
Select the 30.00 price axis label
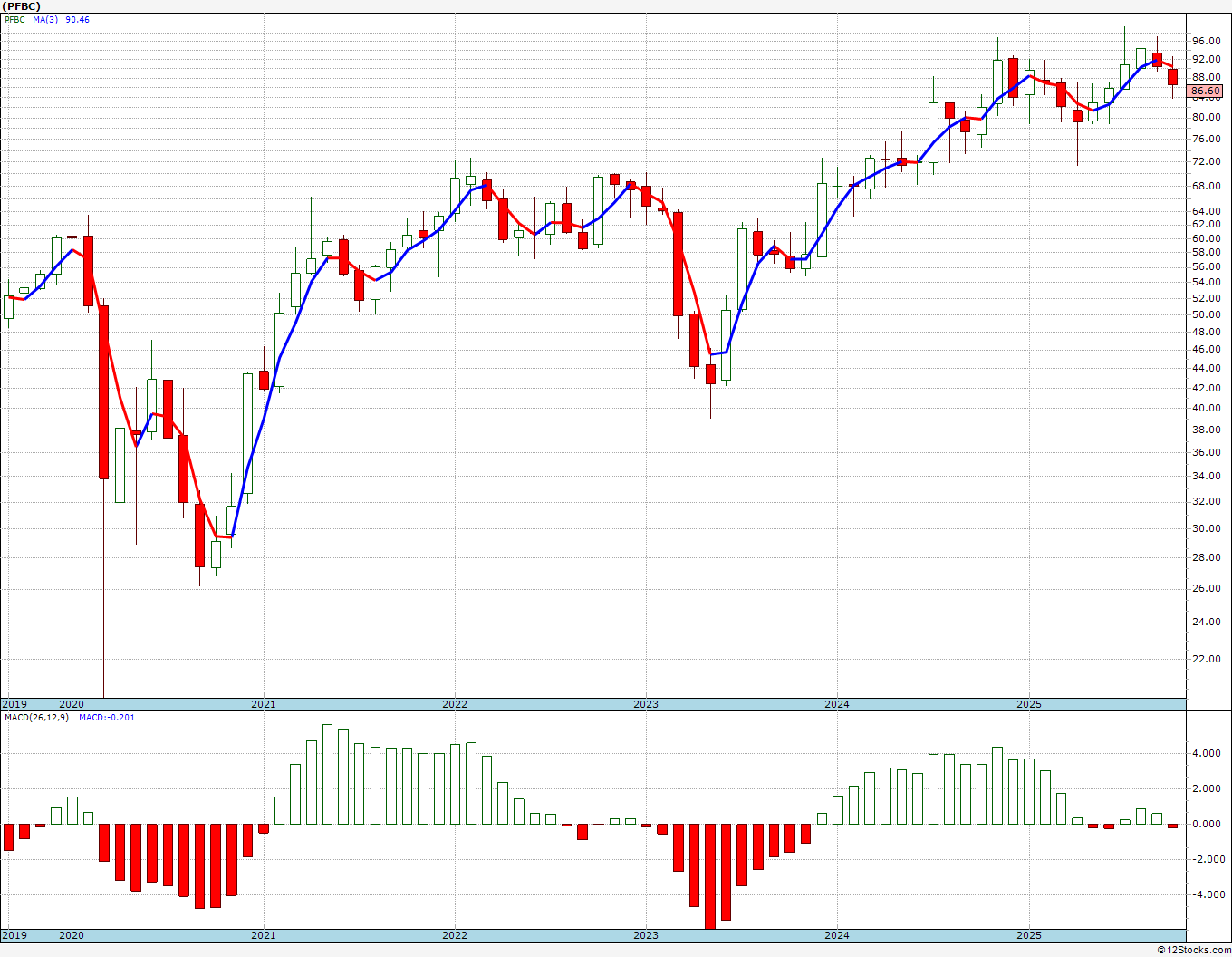pyautogui.click(x=1207, y=528)
